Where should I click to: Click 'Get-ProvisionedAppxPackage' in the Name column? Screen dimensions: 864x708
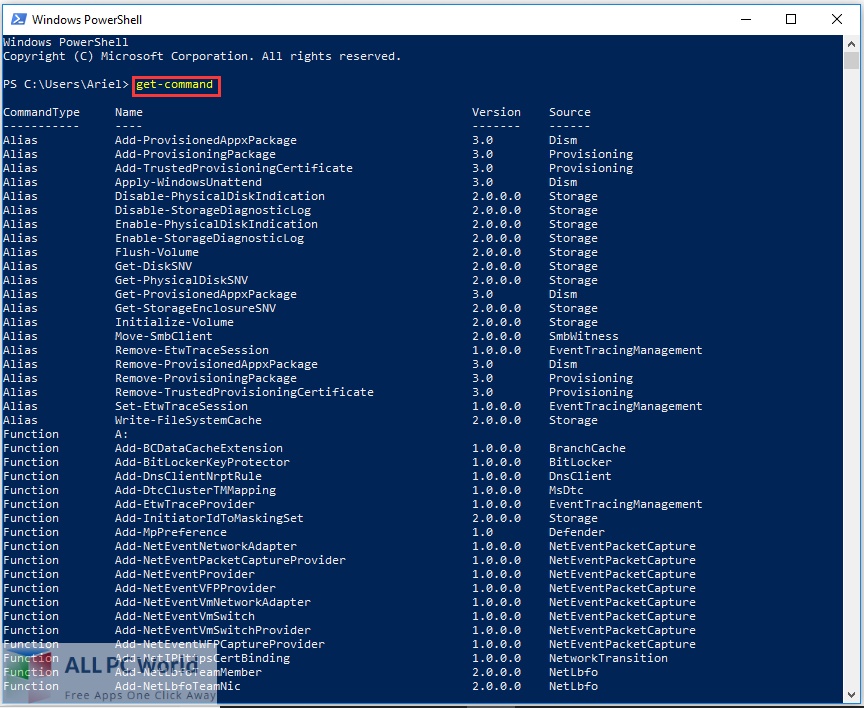coord(206,294)
